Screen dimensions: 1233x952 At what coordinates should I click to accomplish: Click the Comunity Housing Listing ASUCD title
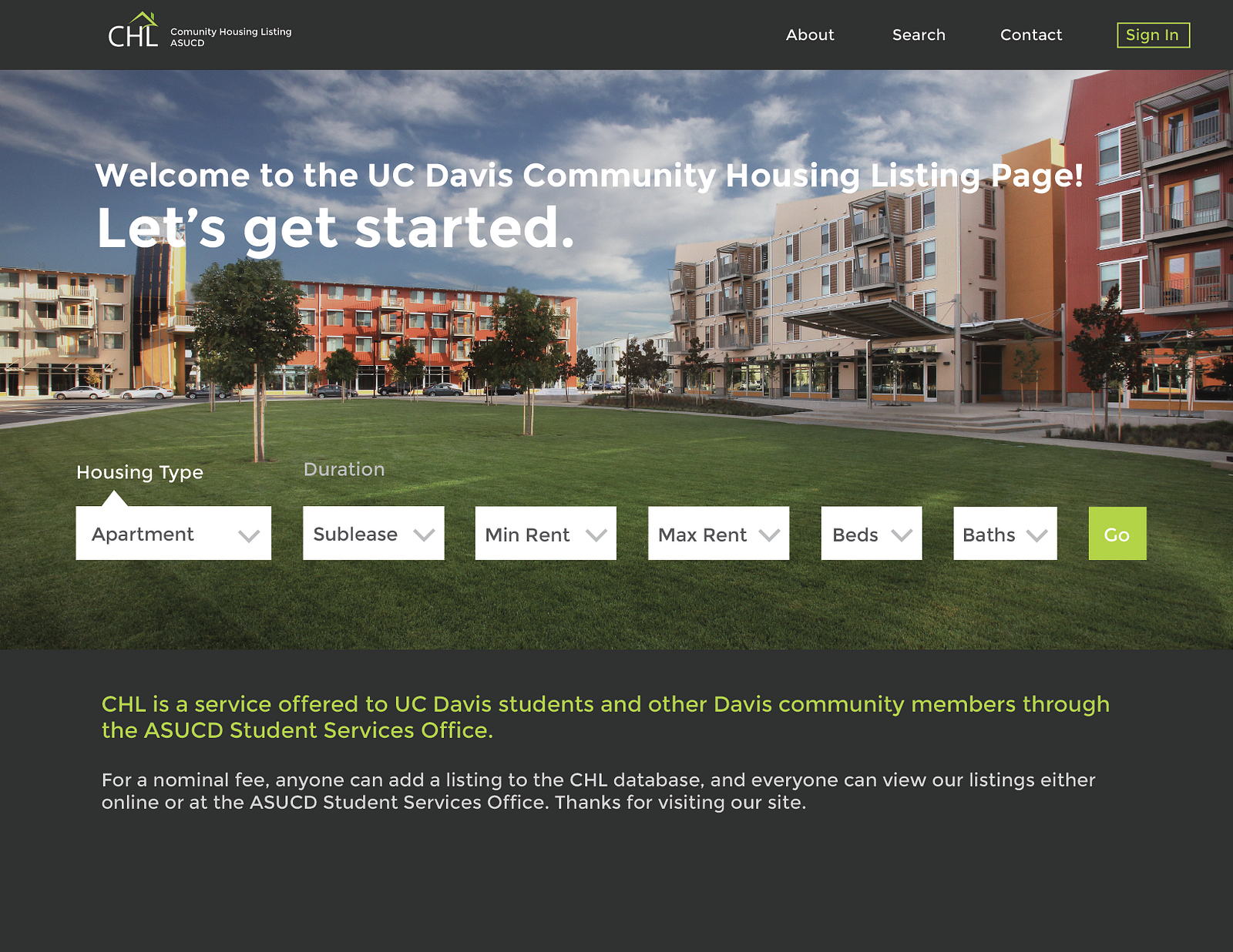click(x=230, y=37)
